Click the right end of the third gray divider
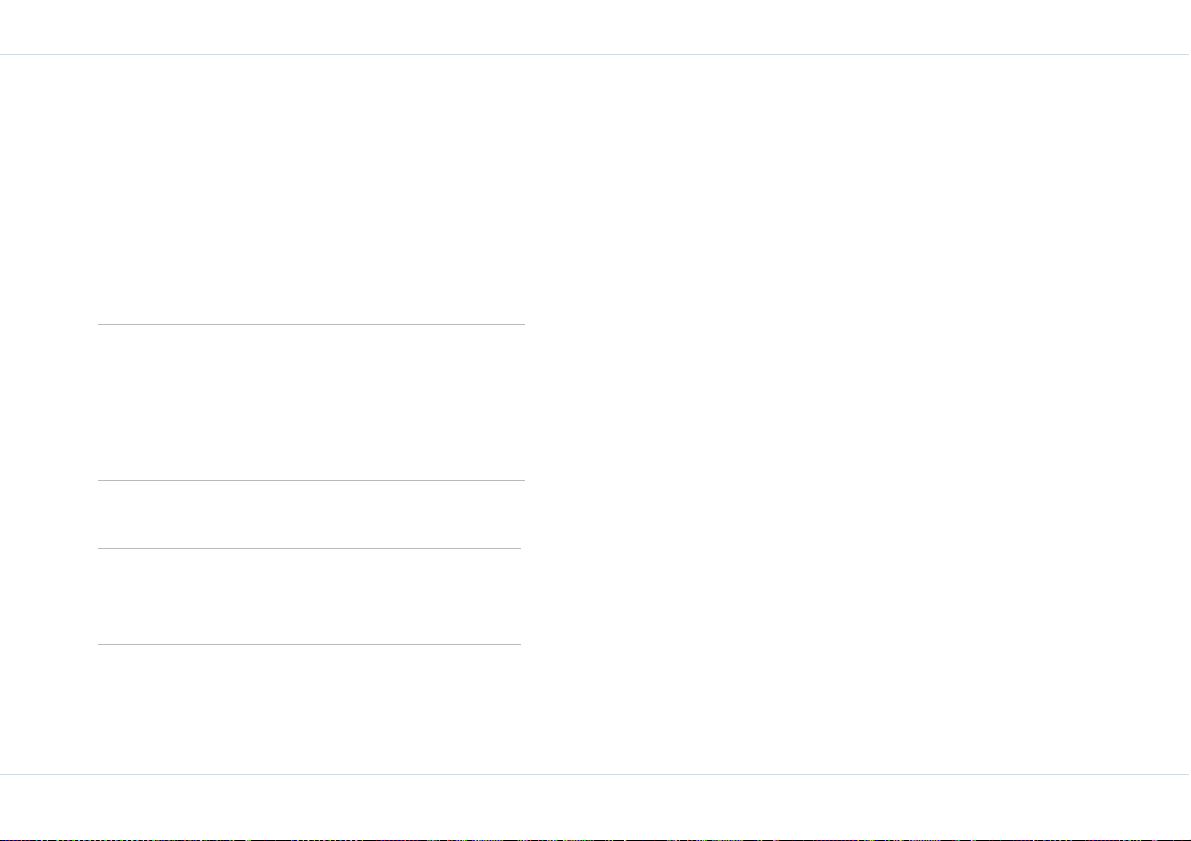 pyautogui.click(x=519, y=548)
